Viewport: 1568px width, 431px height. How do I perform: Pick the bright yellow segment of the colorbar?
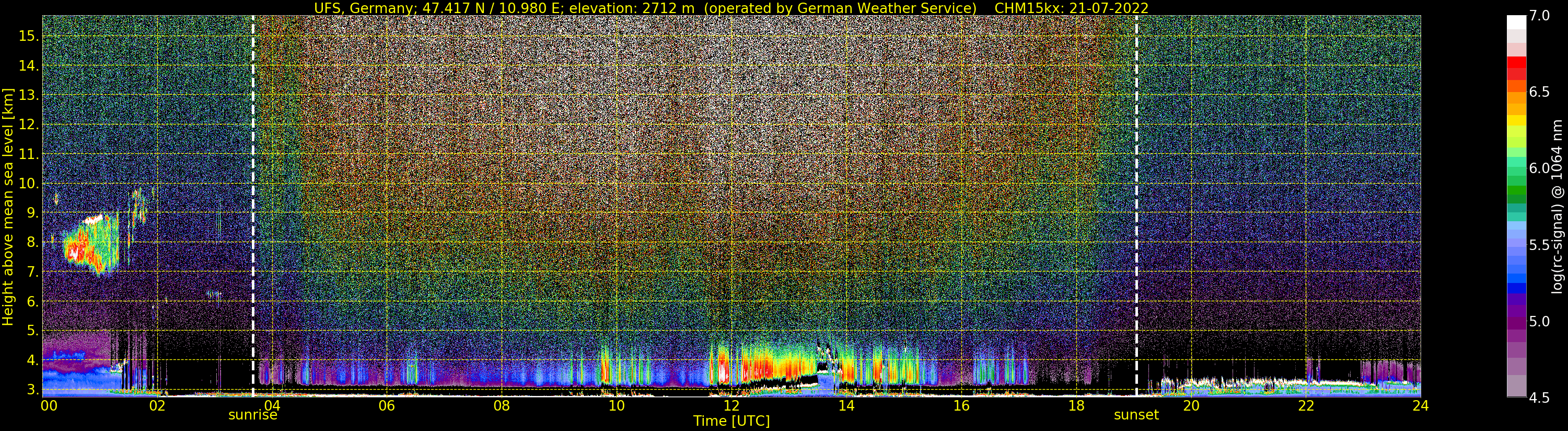1516,120
